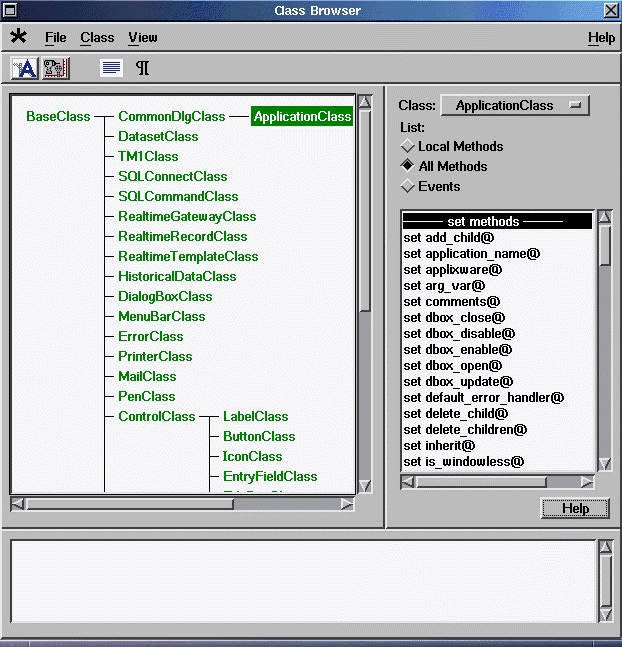The width and height of the screenshot is (622, 647).
Task: Open the View menu
Action: (142, 37)
